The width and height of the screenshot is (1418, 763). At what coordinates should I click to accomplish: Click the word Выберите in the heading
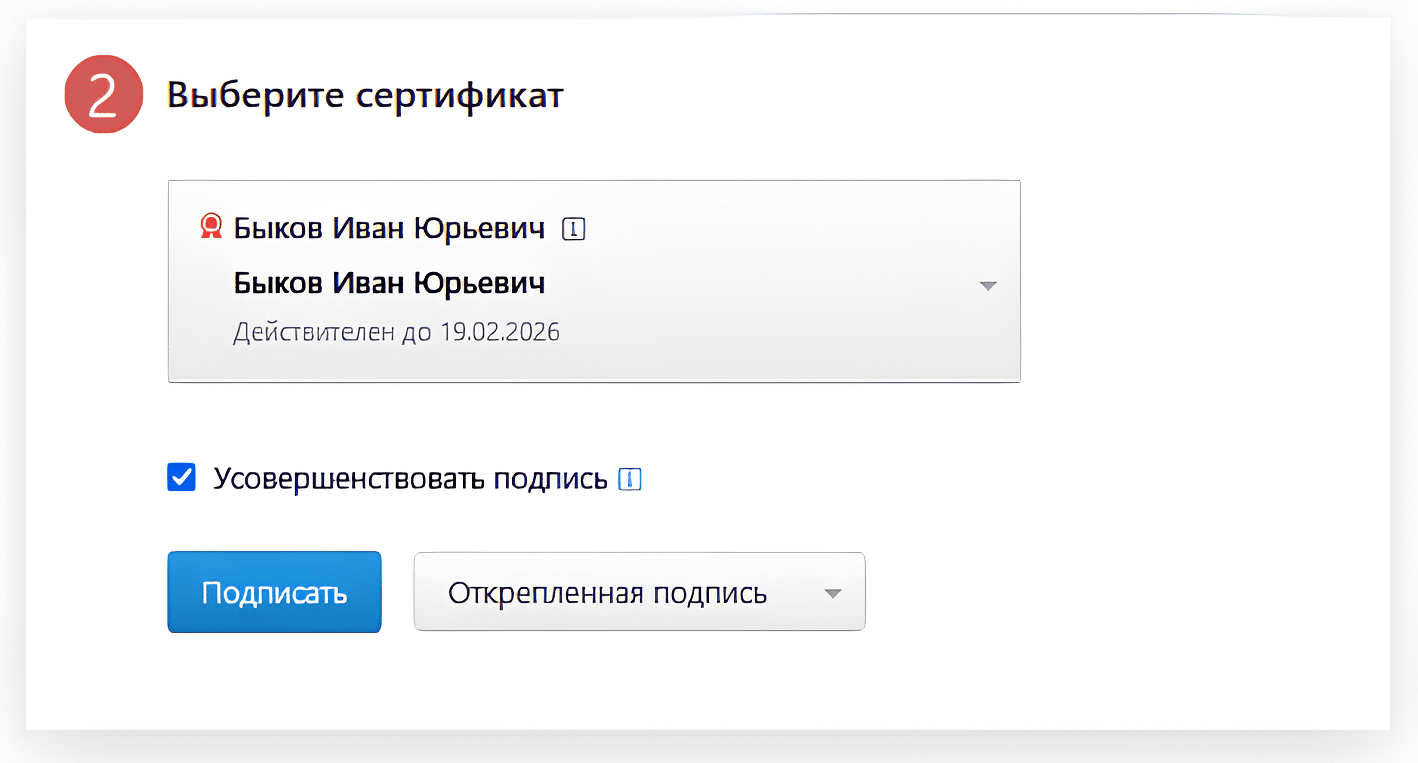(x=243, y=96)
